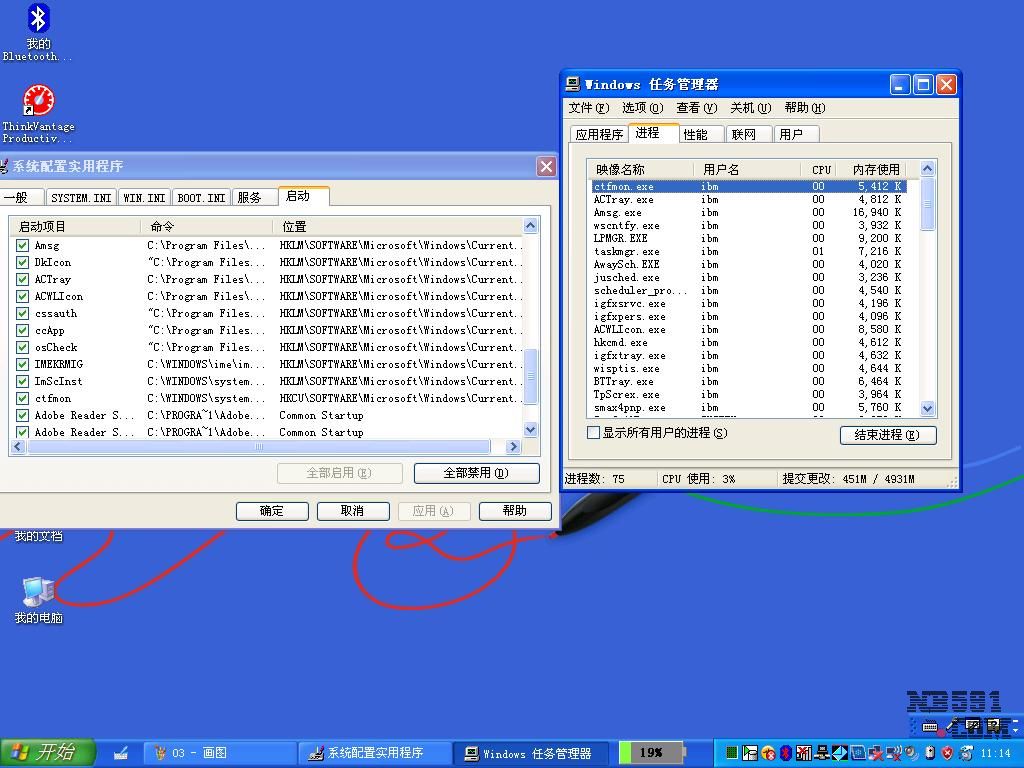Image resolution: width=1024 pixels, height=768 pixels.
Task: Switch to the 服务 tab in system configuration
Action: pyautogui.click(x=249, y=197)
